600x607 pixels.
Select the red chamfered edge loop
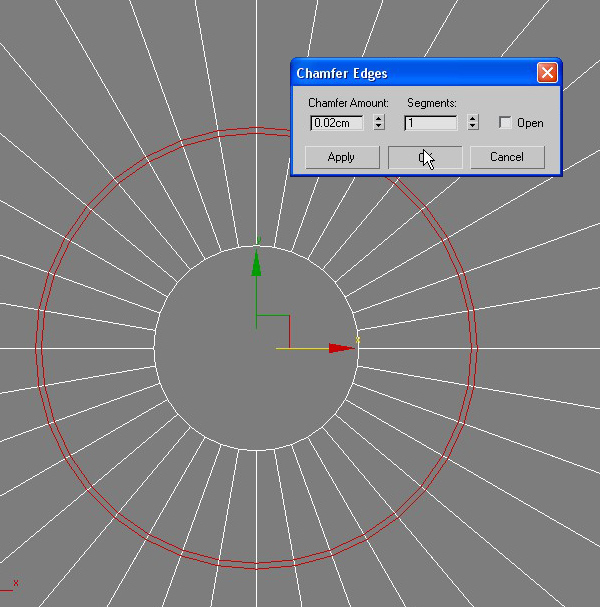(39, 349)
